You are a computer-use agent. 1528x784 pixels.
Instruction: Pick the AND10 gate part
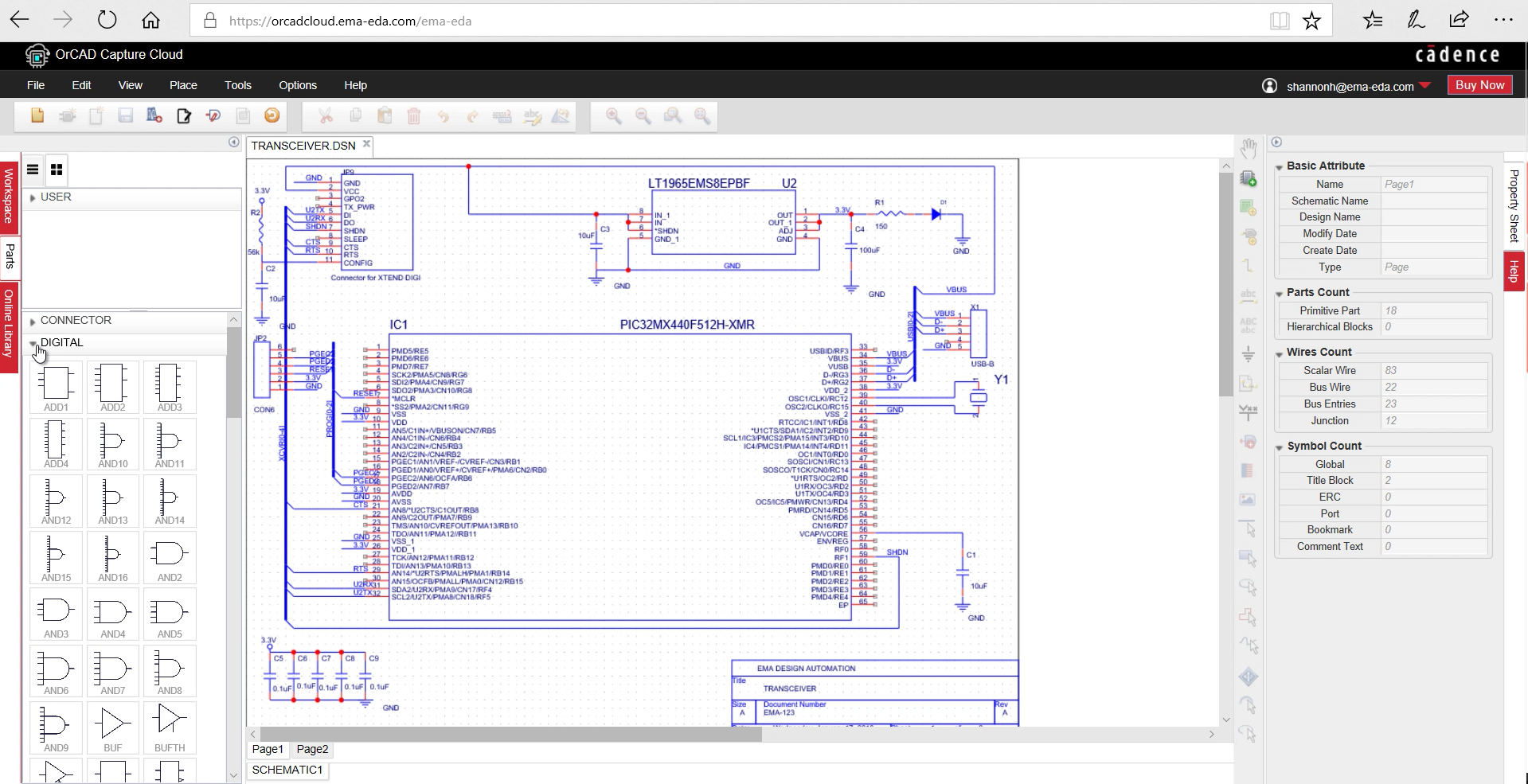pos(112,443)
